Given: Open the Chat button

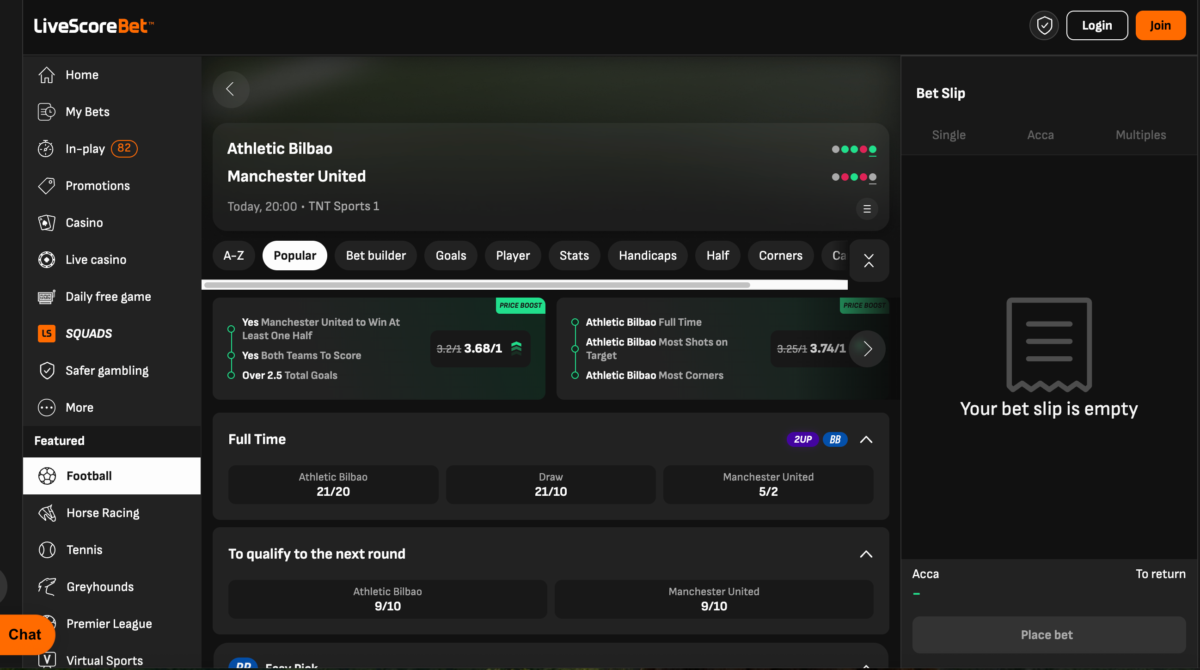Looking at the screenshot, I should click(27, 634).
